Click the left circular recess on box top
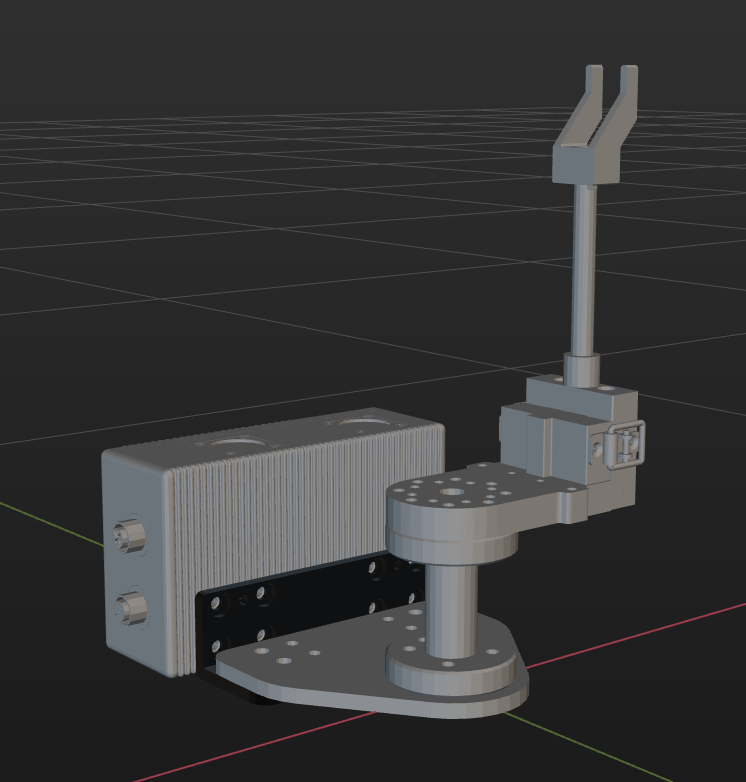Screen dimensions: 746x782 [237, 443]
